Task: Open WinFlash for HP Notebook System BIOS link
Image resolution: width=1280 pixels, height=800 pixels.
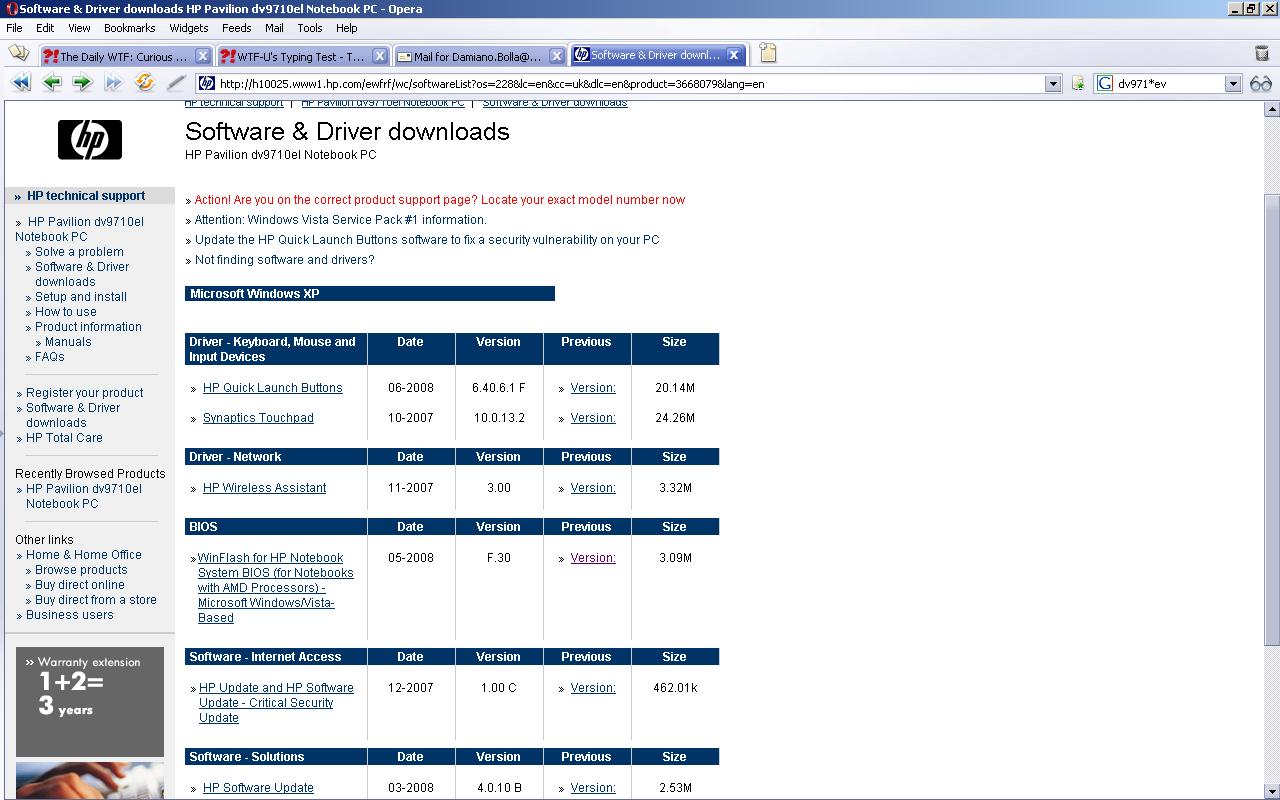Action: point(275,588)
